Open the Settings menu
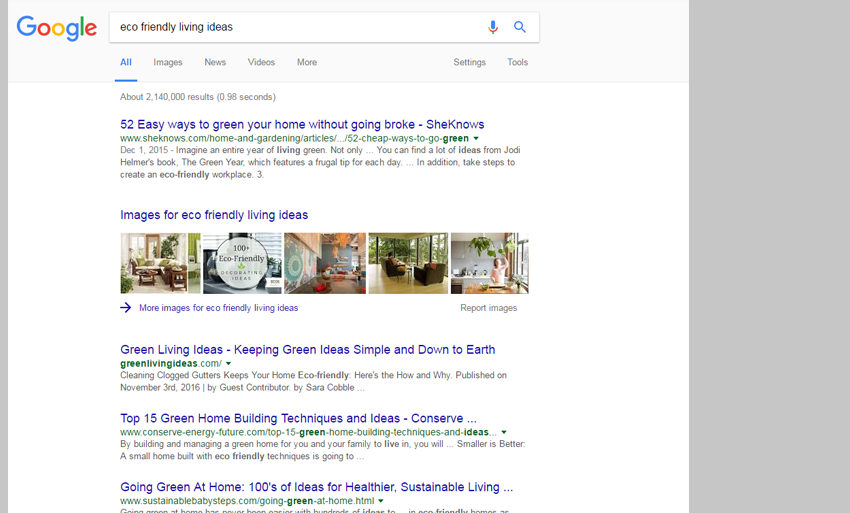Screen dimensions: 850x513 pos(469,62)
